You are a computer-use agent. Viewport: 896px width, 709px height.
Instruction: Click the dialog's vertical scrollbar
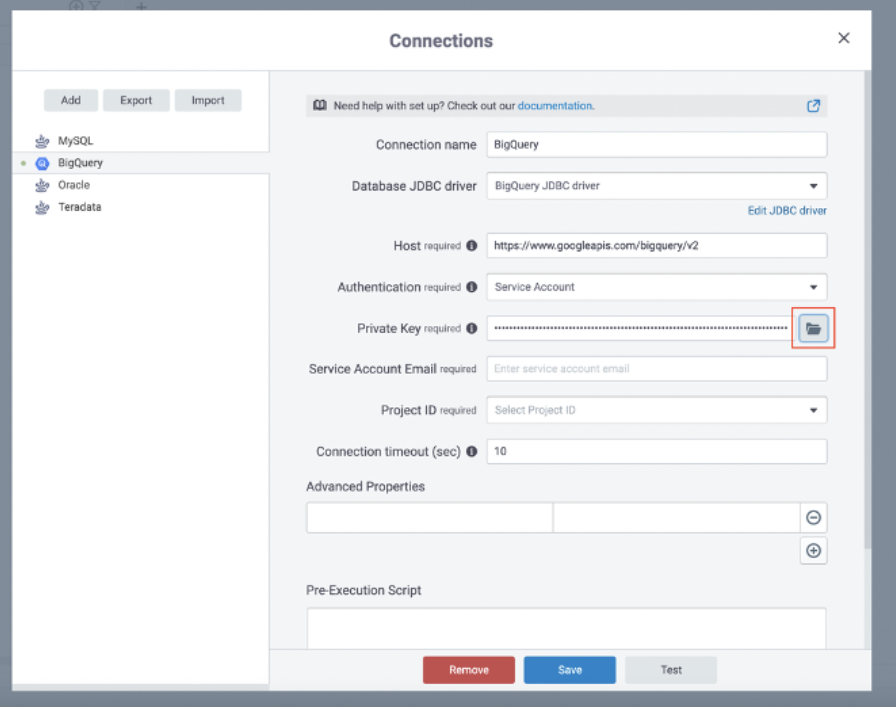tap(867, 309)
